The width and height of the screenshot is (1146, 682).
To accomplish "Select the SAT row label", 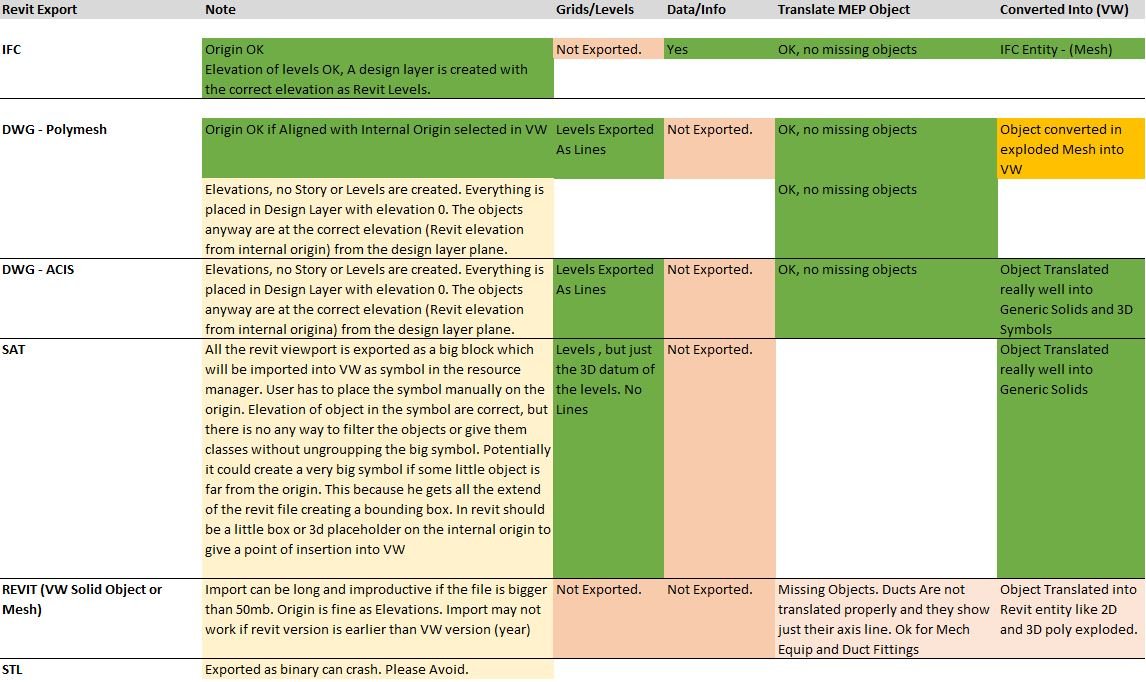I will point(14,349).
